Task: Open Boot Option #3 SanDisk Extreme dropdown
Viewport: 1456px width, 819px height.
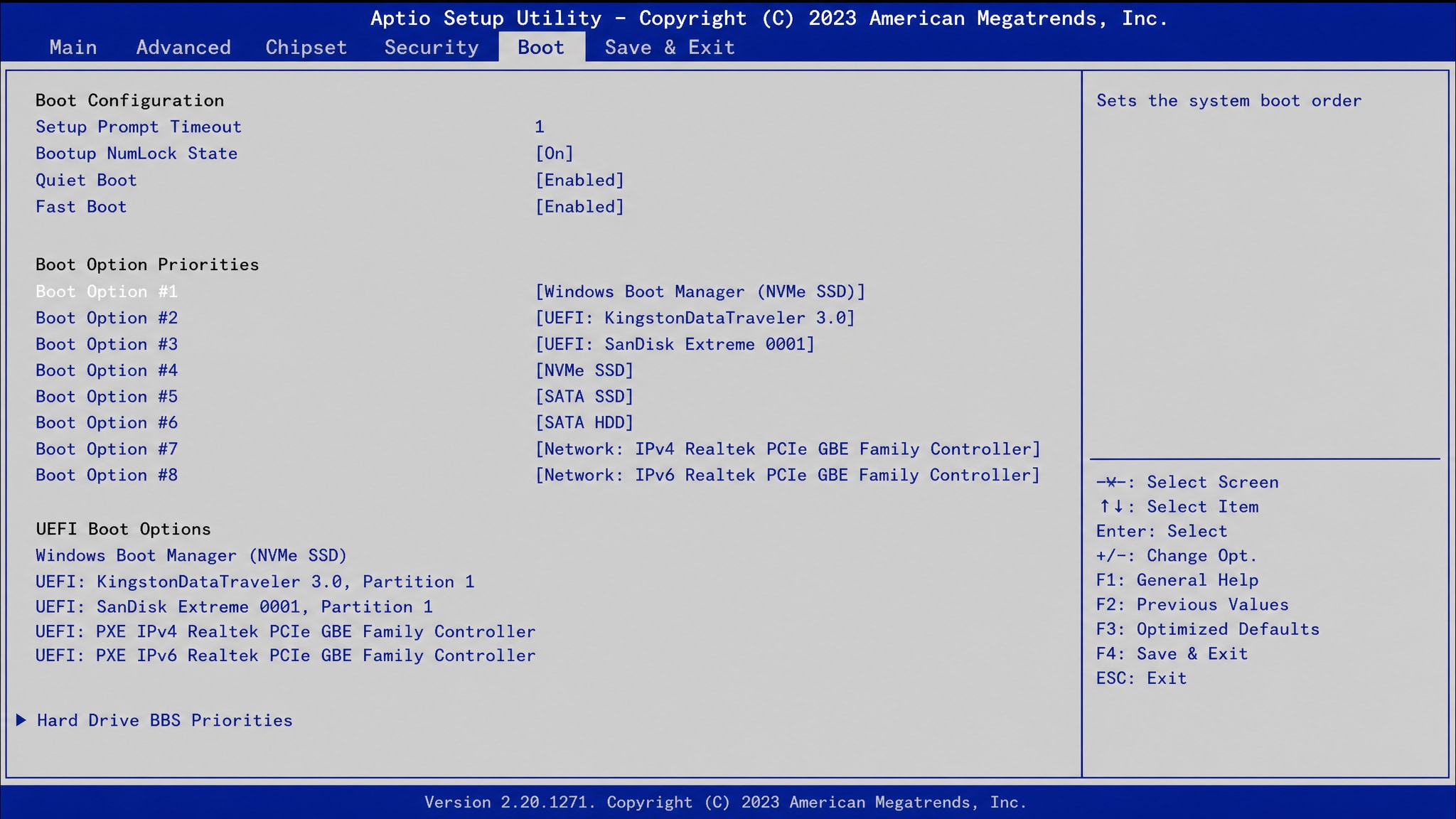Action: (675, 344)
